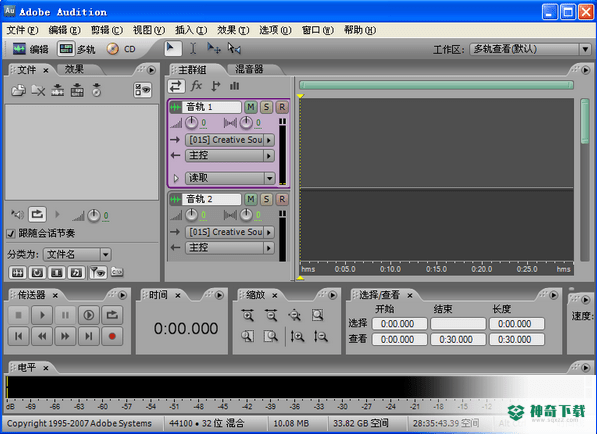Image resolution: width=597 pixels, height=434 pixels.
Task: Click transport Stop button
Action: (x=18, y=315)
